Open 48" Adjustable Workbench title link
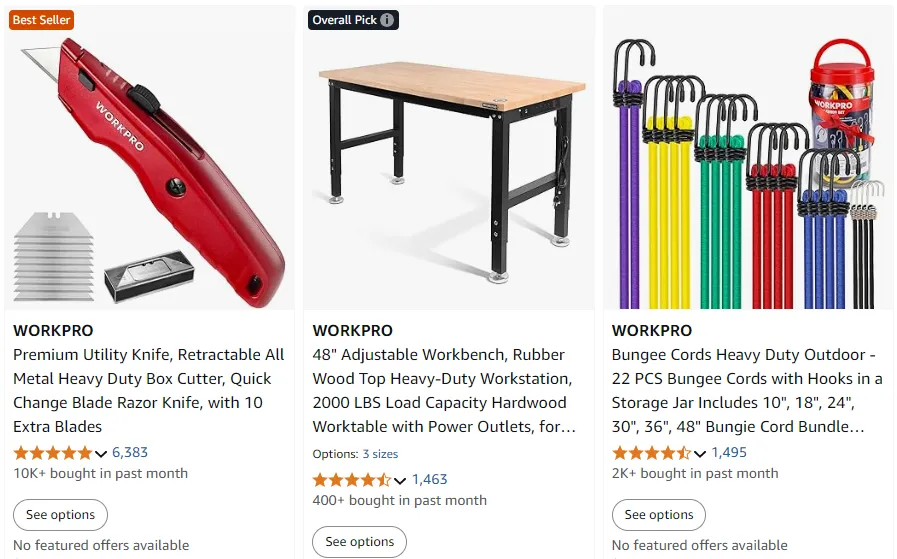This screenshot has width=897, height=559. click(444, 390)
